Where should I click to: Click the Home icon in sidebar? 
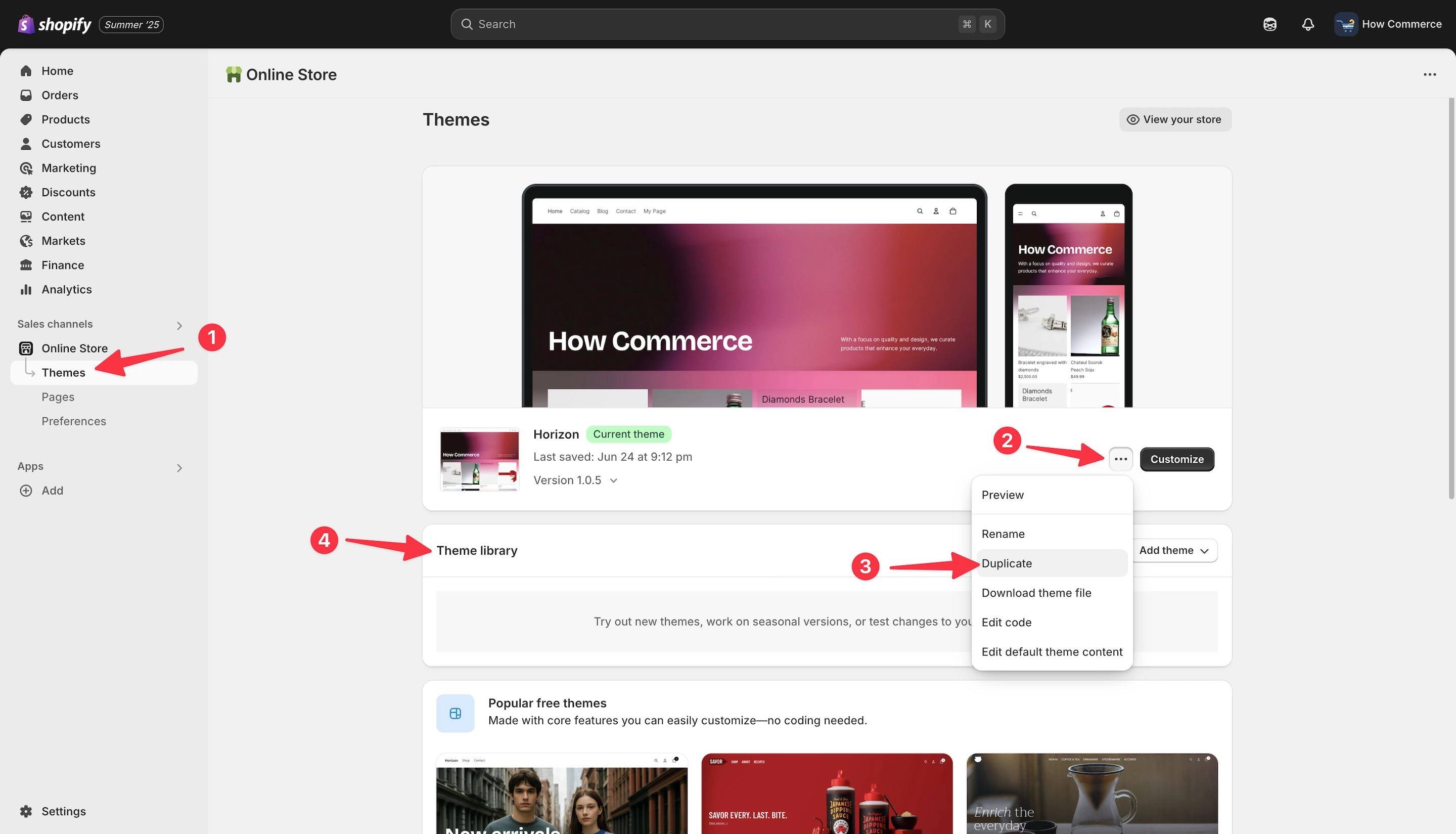coord(26,70)
